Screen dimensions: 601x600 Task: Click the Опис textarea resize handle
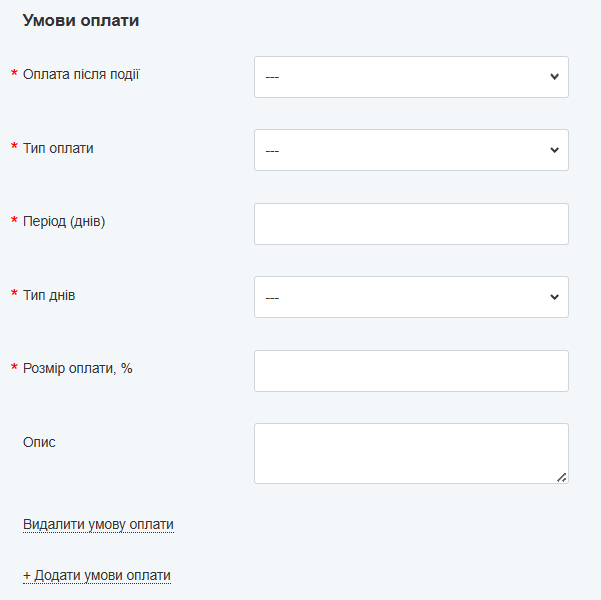(x=562, y=477)
